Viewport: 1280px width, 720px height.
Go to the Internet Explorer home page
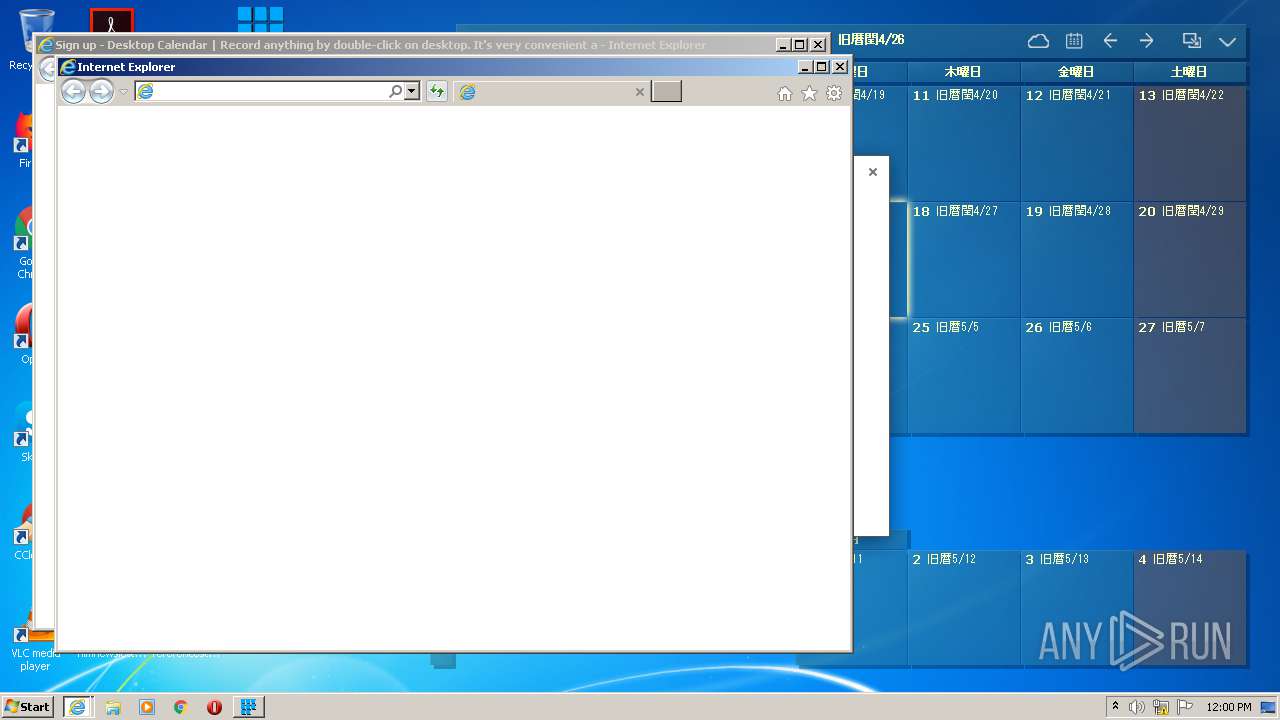tap(785, 93)
